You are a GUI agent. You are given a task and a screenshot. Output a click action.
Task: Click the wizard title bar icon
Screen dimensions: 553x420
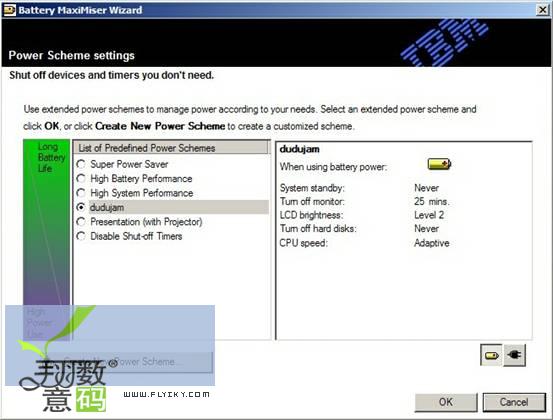[9, 10]
